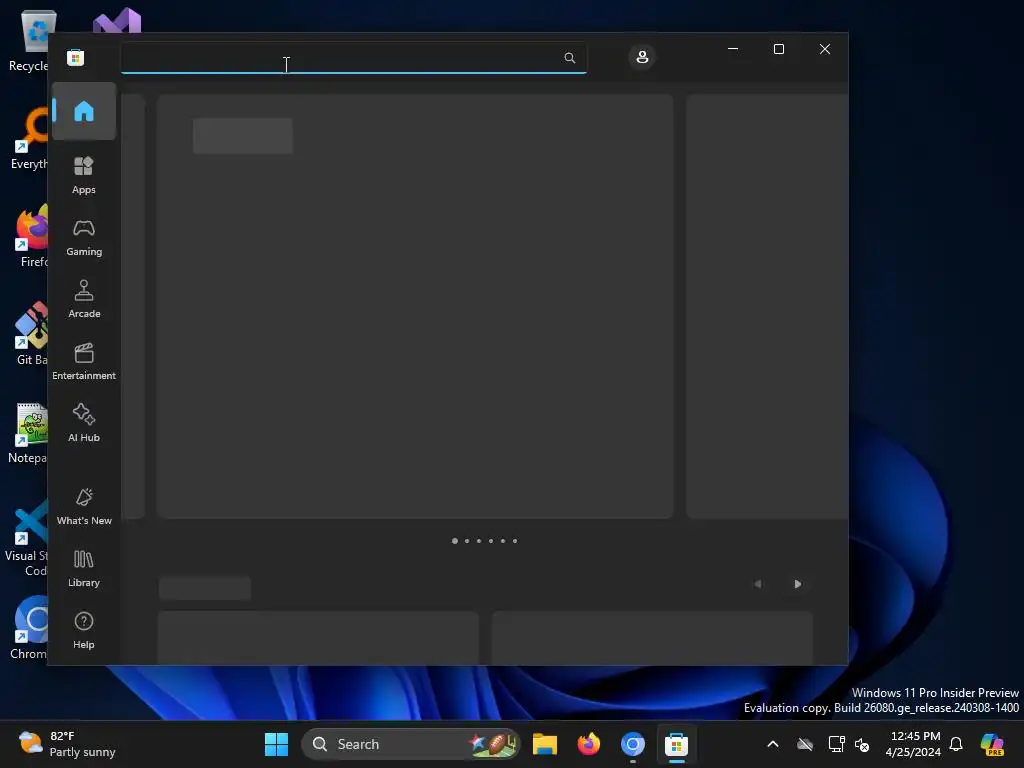Open network status tray icon
1024x768 pixels.
[836, 744]
